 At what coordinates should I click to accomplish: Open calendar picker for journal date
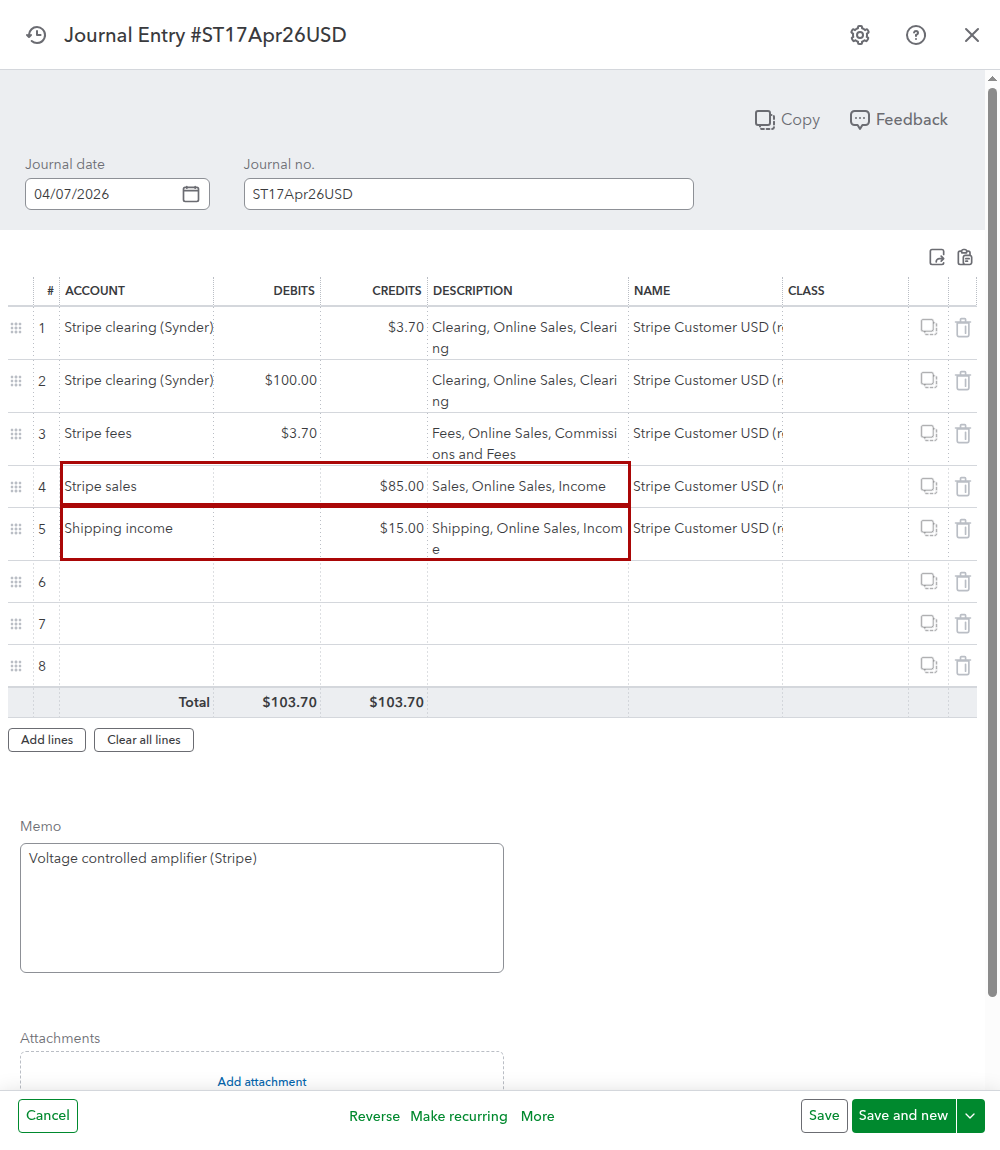tap(191, 194)
